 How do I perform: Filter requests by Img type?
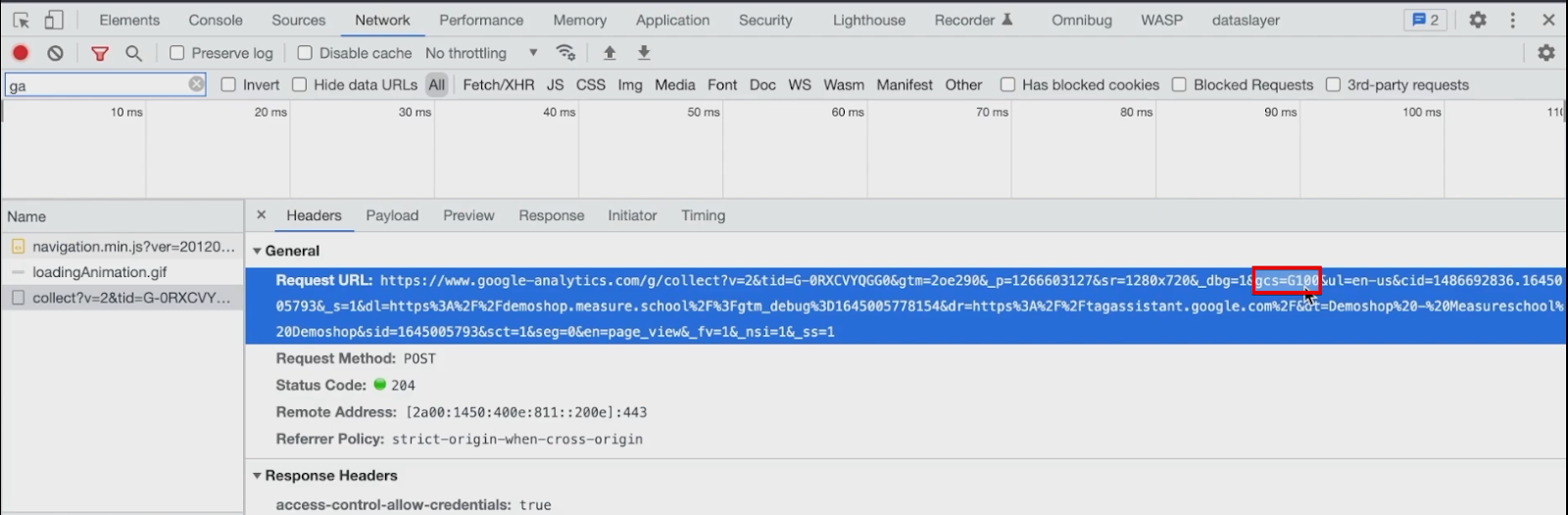pyautogui.click(x=630, y=84)
